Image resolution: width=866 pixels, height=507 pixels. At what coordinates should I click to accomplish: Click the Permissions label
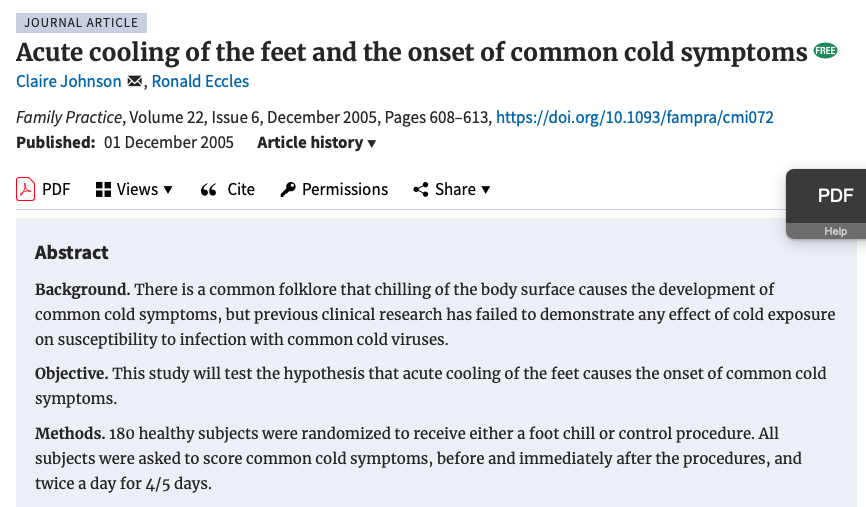(x=345, y=189)
